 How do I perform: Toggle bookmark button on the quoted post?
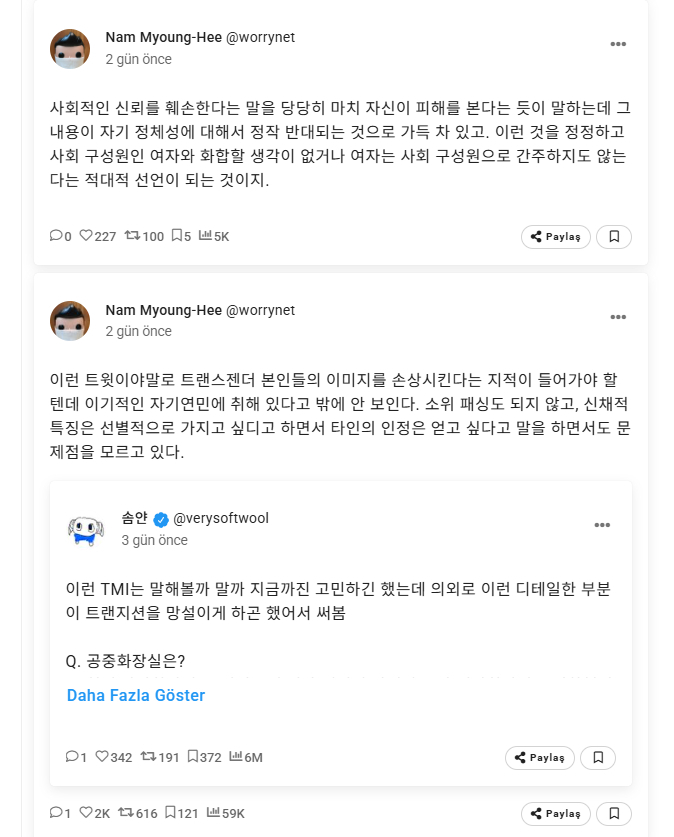[598, 758]
